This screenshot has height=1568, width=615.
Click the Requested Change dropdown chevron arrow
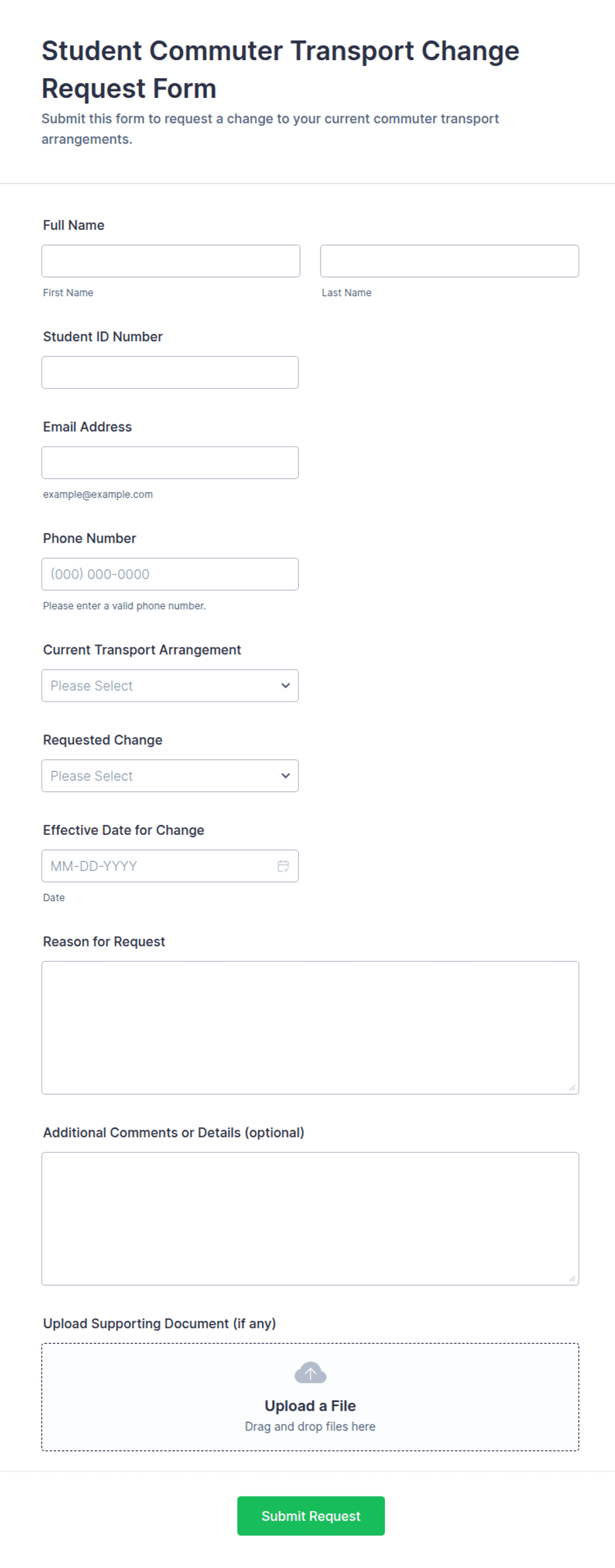pos(286,775)
